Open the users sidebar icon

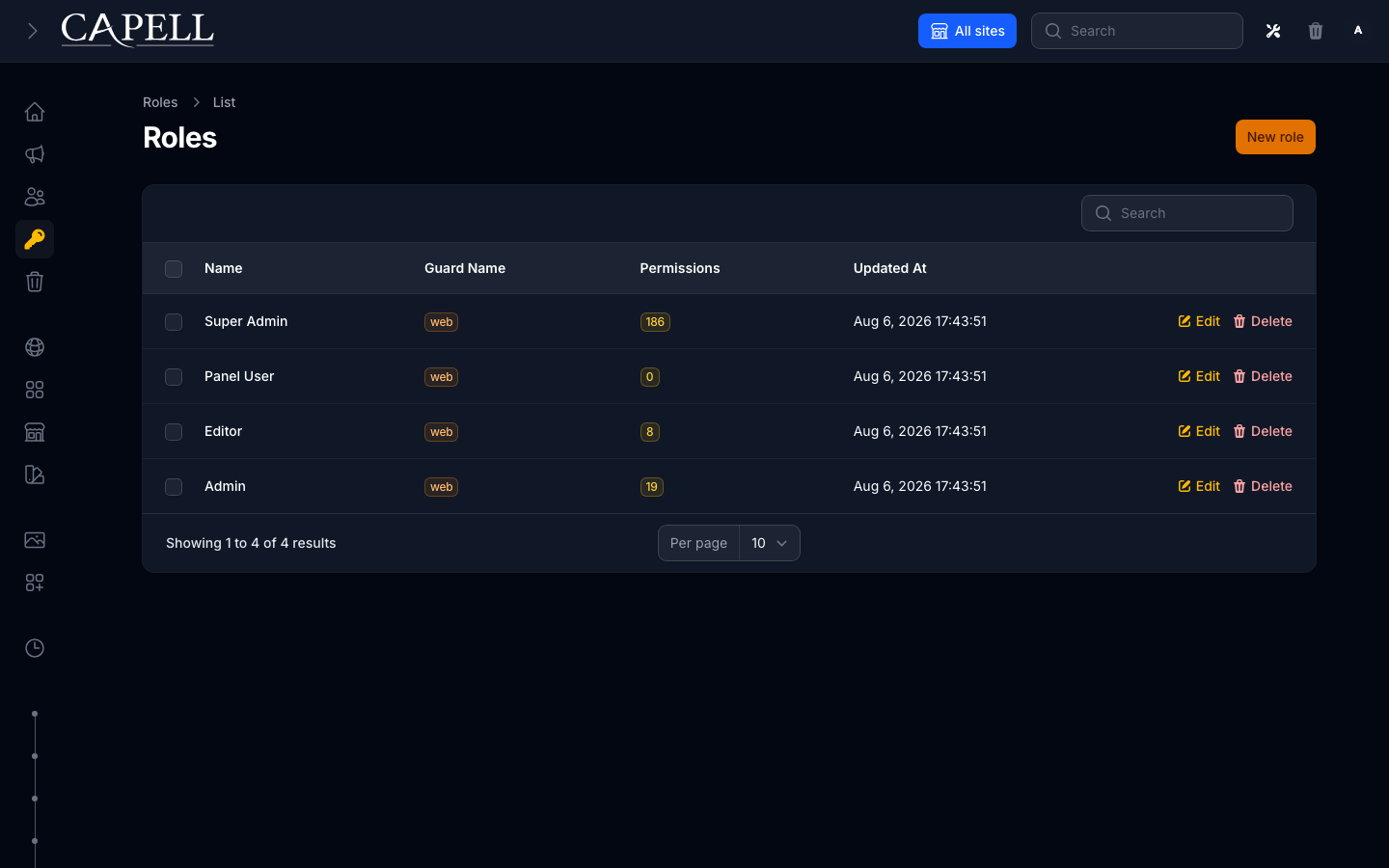(x=35, y=197)
